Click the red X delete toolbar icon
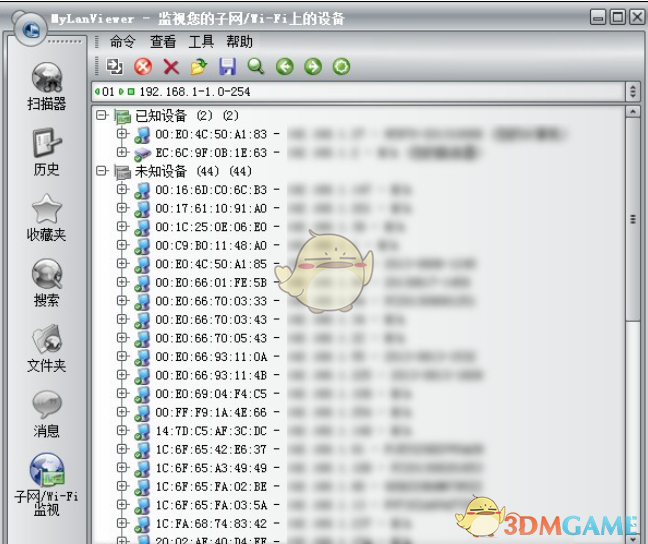 (171, 67)
